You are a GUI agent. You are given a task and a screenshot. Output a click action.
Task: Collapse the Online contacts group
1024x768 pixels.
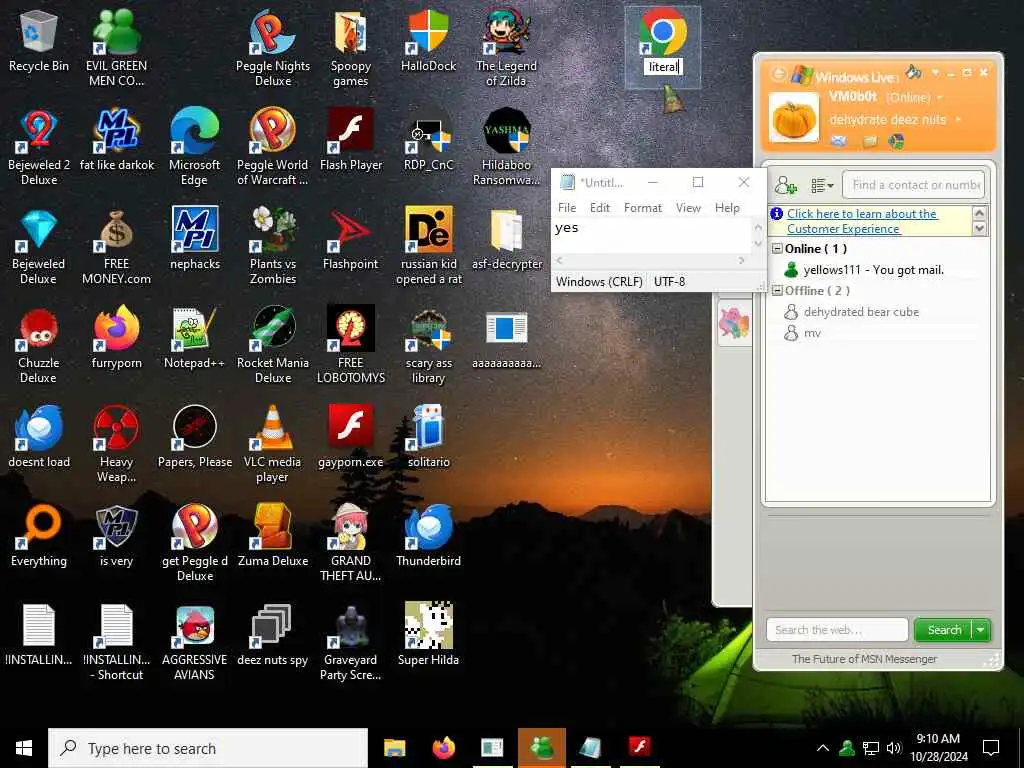pyautogui.click(x=777, y=249)
